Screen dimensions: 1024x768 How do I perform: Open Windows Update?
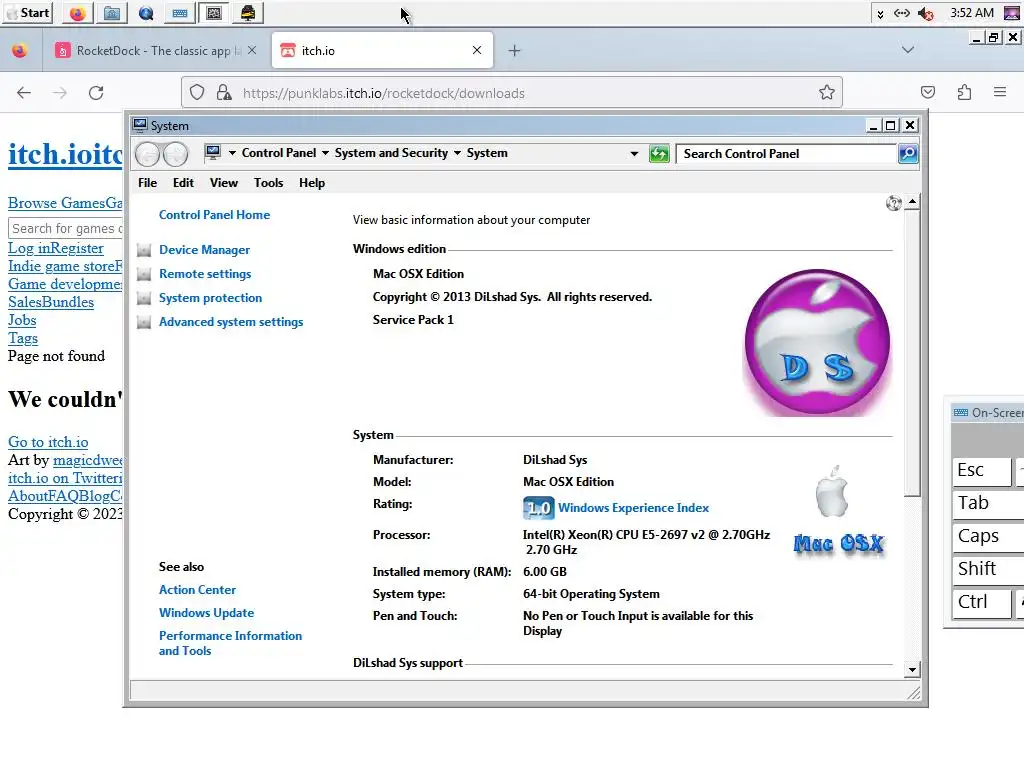pyautogui.click(x=206, y=613)
